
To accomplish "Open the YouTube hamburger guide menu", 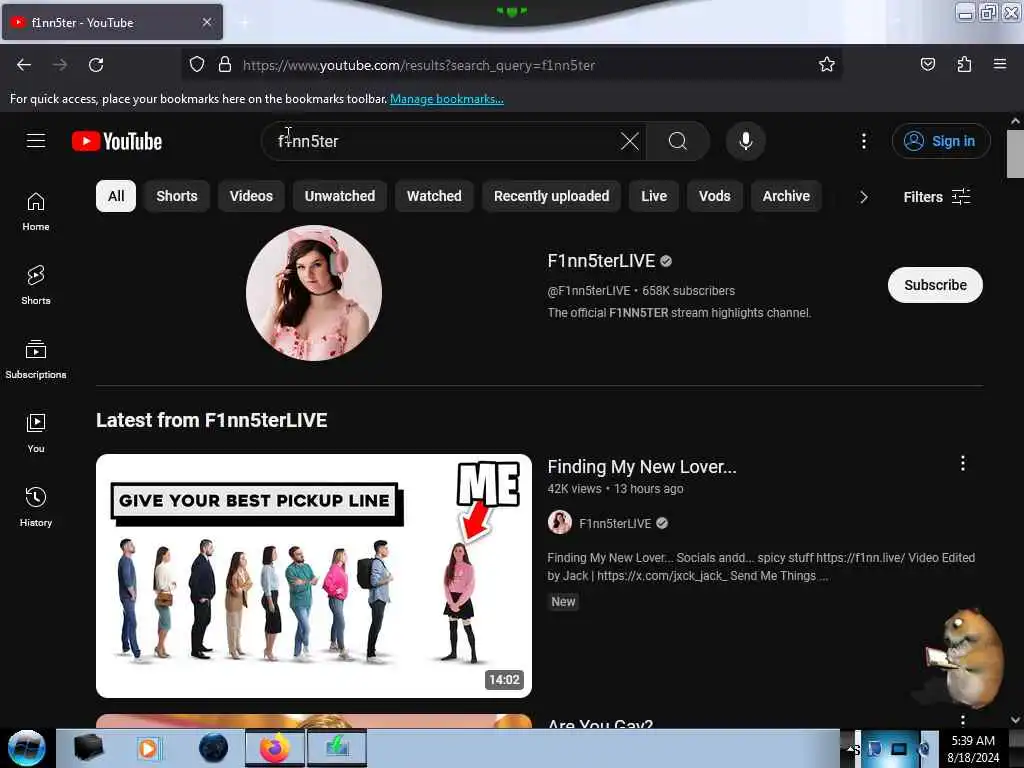I will point(36,140).
